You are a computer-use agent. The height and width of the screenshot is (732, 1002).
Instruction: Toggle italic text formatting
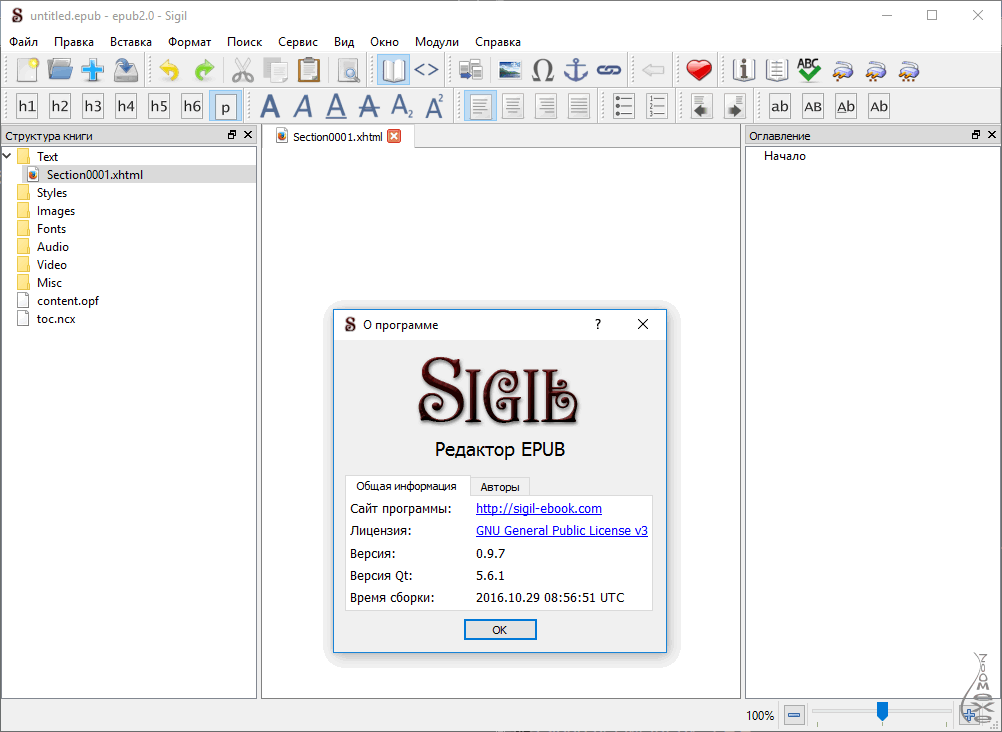(303, 106)
